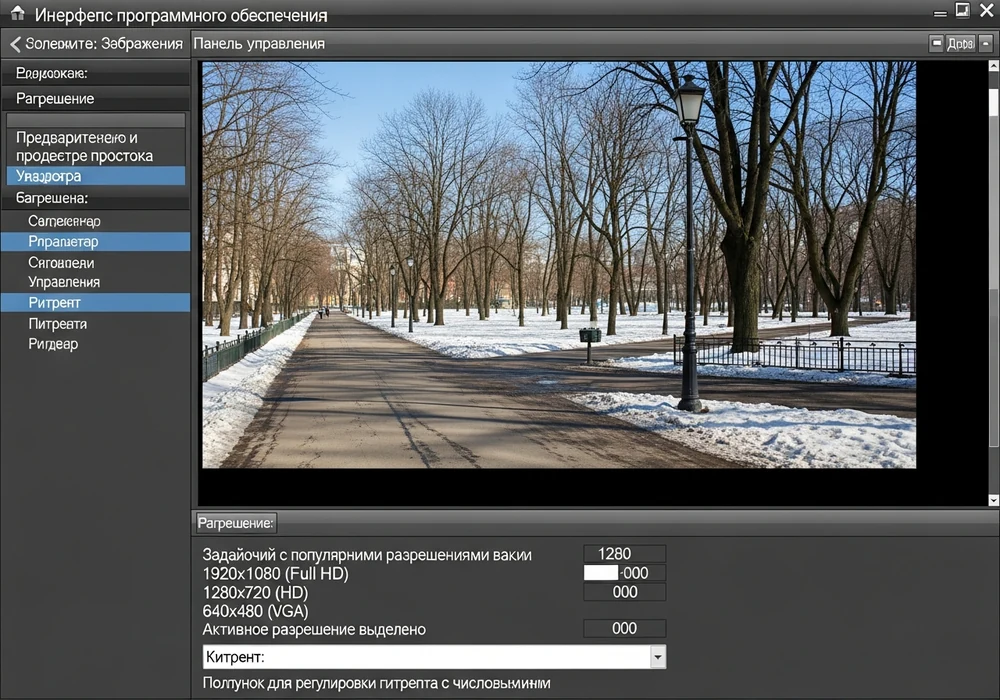Select the Управления list entry
The image size is (1000, 700).
point(96,282)
